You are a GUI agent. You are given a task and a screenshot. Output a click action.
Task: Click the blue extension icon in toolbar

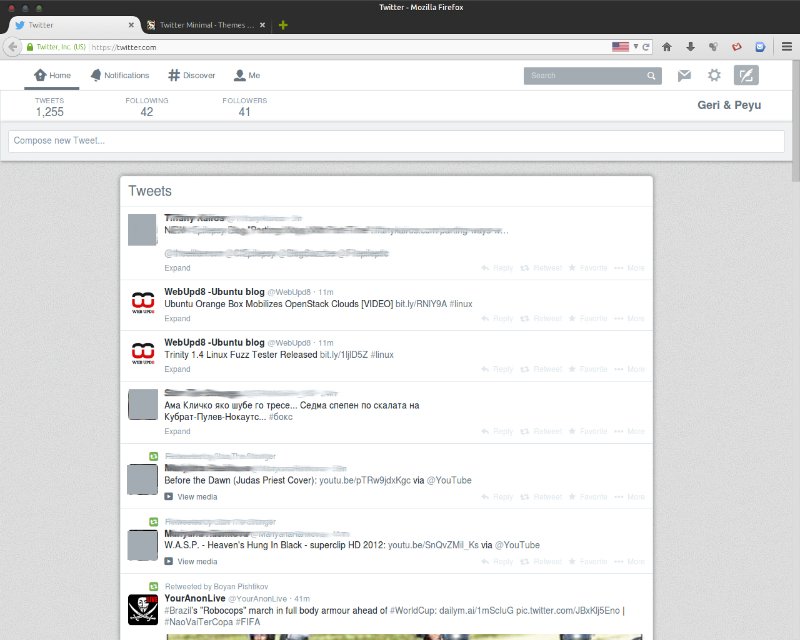click(760, 47)
